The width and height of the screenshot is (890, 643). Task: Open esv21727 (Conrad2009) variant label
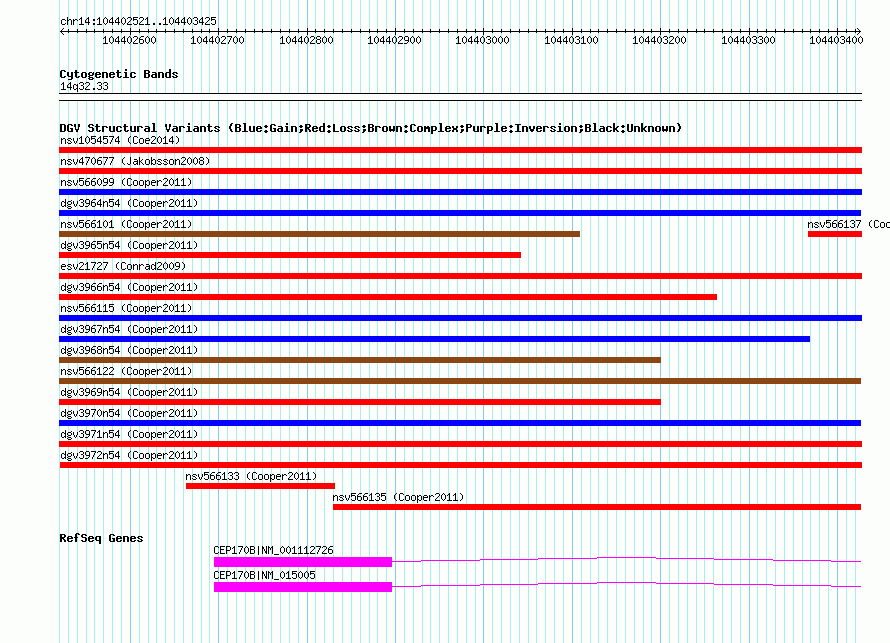tap(123, 266)
